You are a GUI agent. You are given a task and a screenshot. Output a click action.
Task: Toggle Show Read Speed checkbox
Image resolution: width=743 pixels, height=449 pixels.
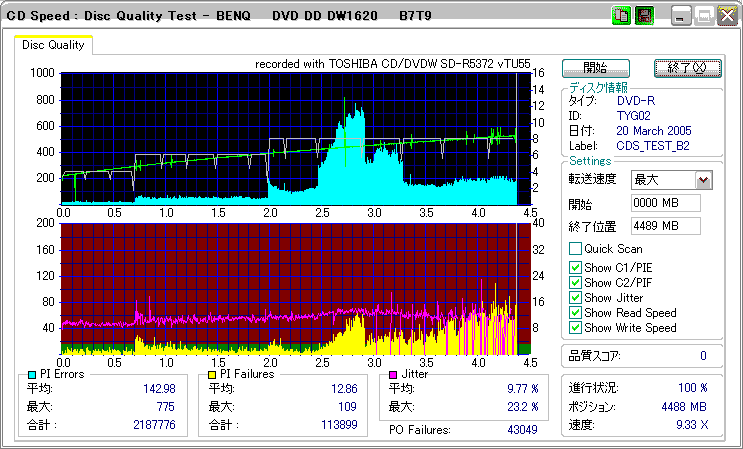tap(575, 313)
